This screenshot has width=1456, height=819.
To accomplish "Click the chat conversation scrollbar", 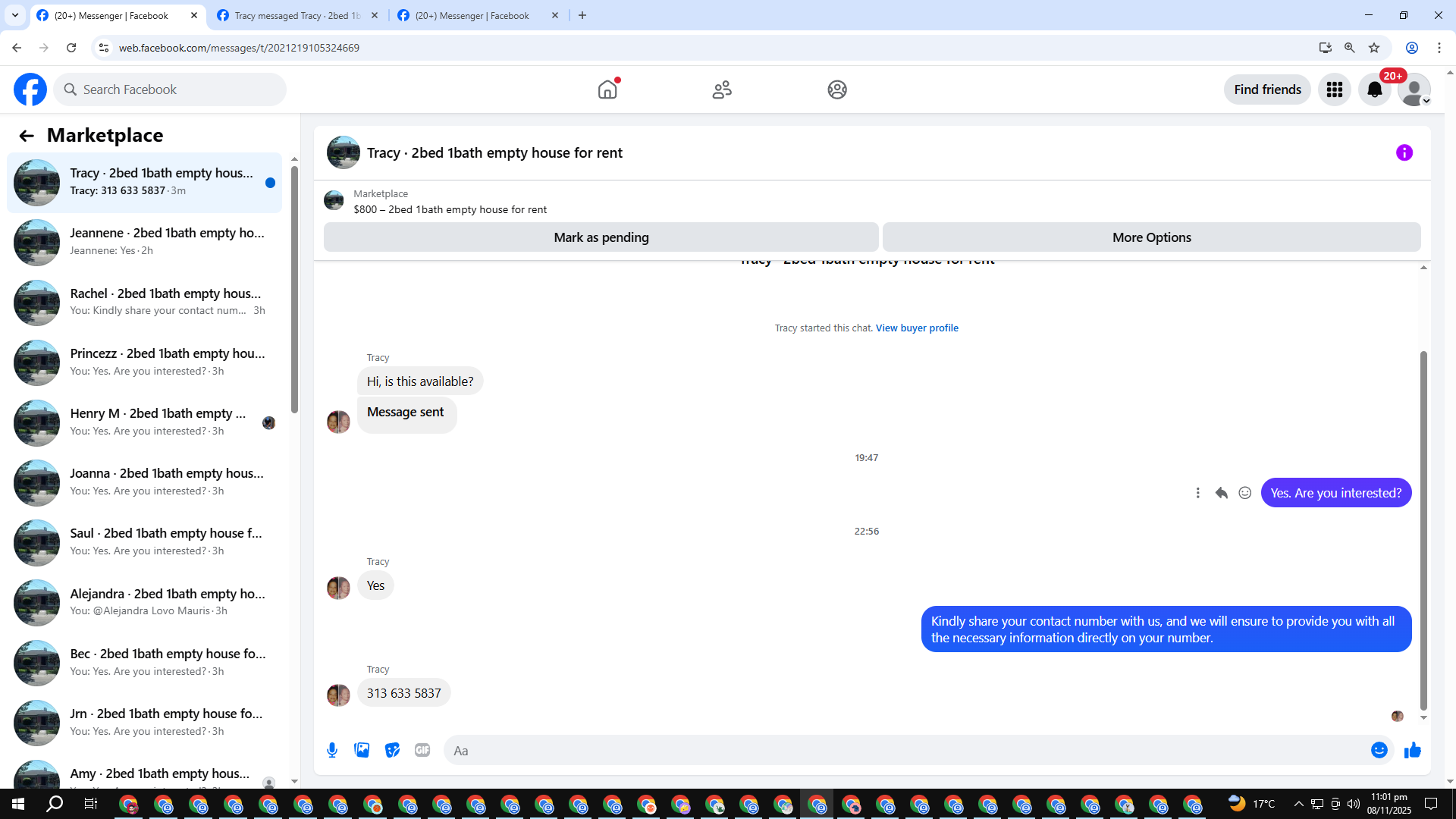I will 1423,531.
